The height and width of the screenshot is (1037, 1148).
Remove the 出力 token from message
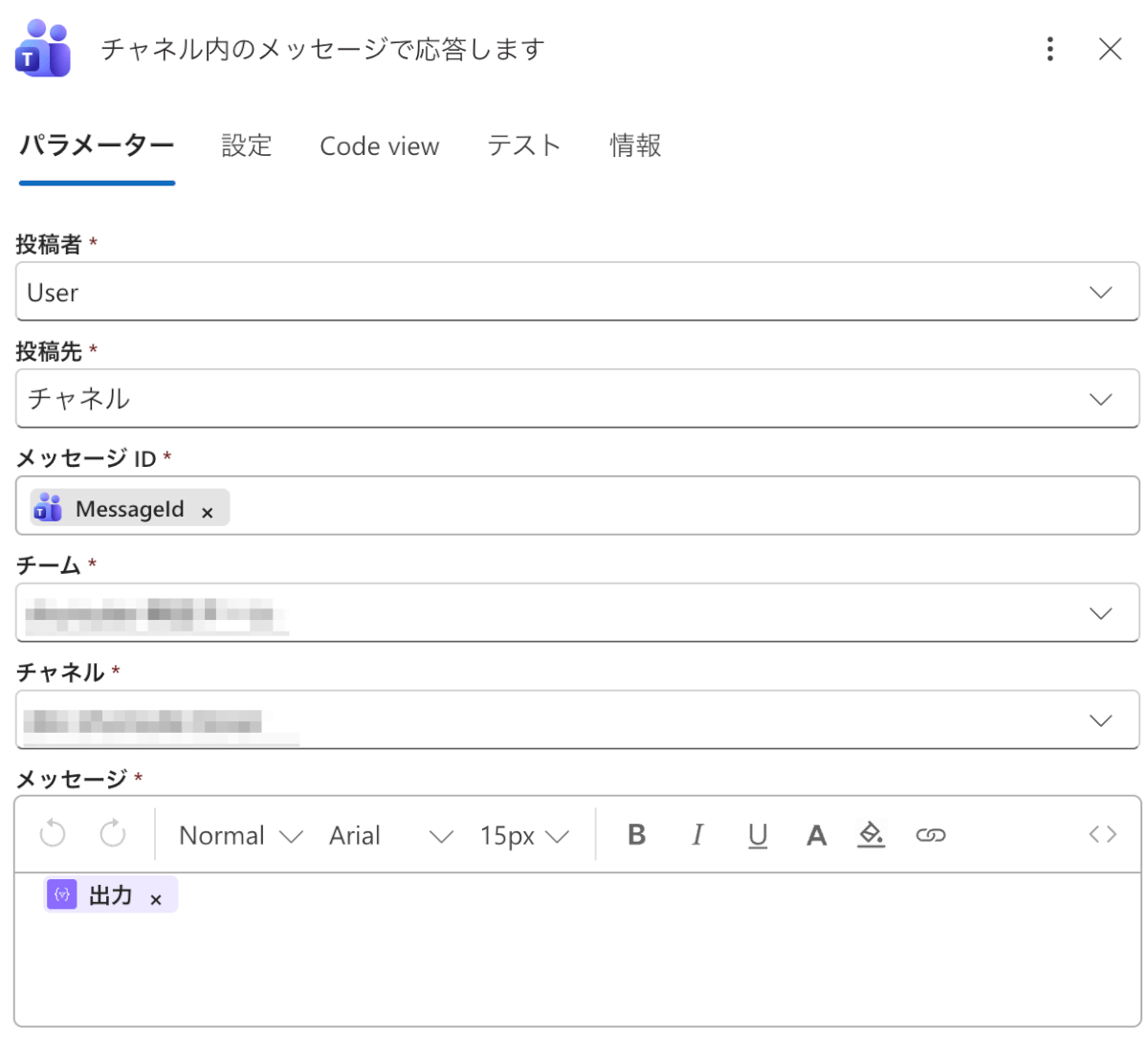coord(156,898)
